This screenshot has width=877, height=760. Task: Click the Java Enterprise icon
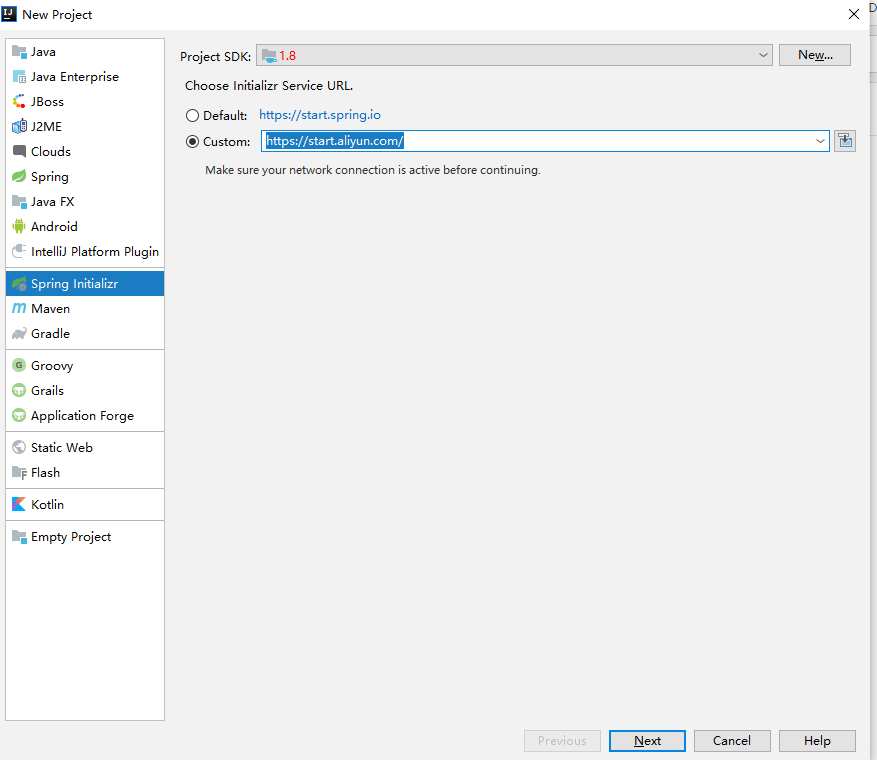[x=19, y=77]
